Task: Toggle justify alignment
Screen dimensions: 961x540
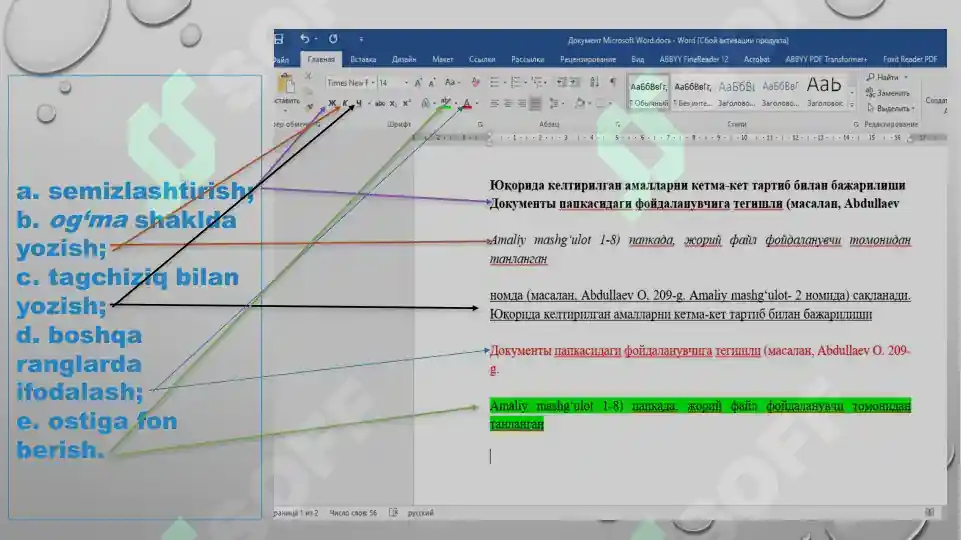Action: [535, 104]
